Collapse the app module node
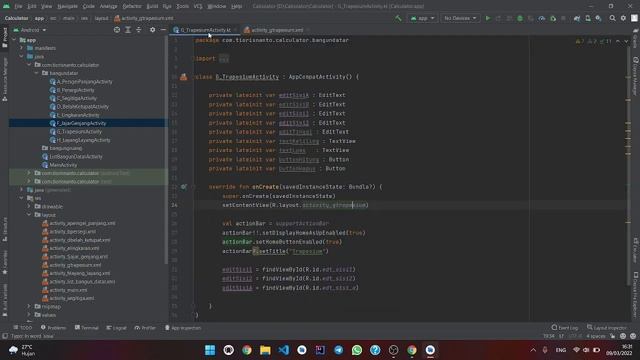The width and height of the screenshot is (640, 360). click(14, 40)
